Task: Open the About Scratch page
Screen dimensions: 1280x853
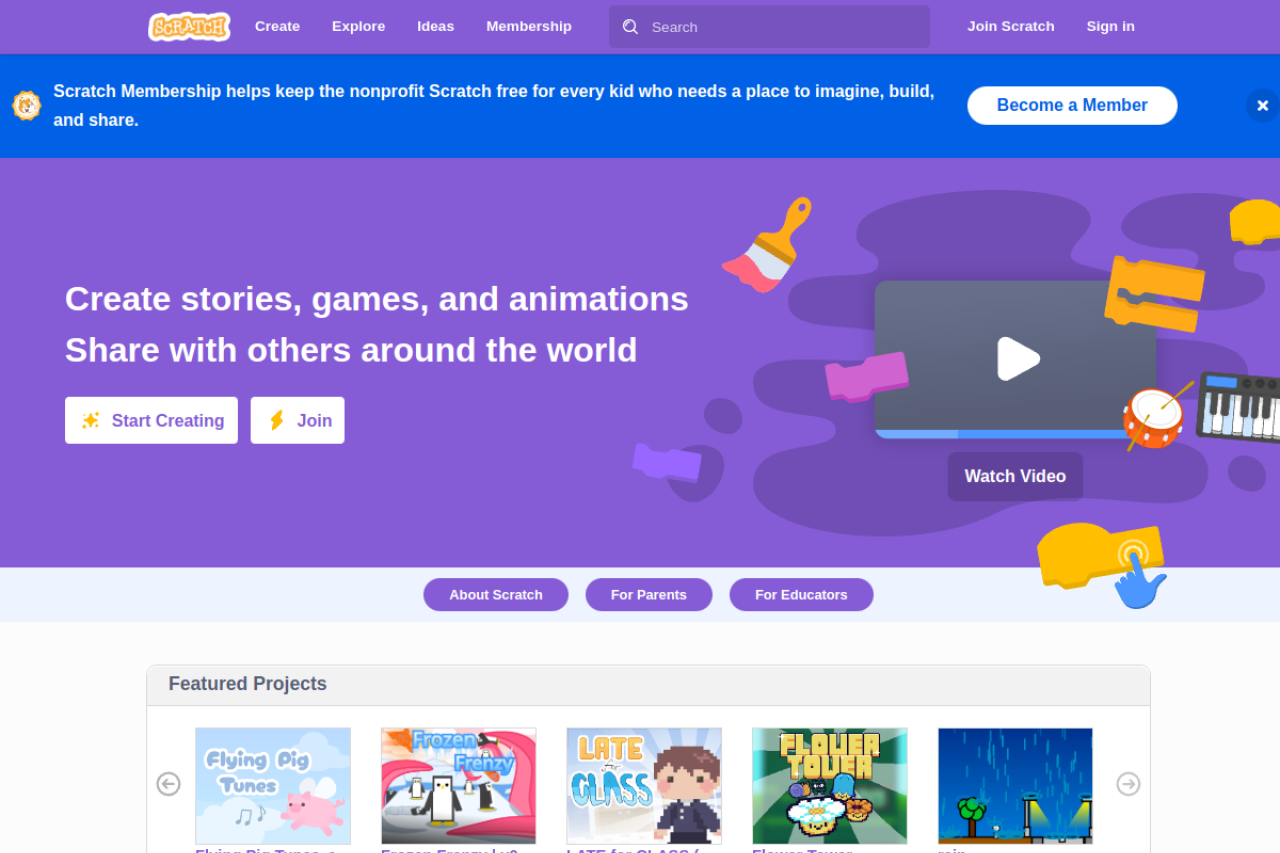Action: (496, 594)
